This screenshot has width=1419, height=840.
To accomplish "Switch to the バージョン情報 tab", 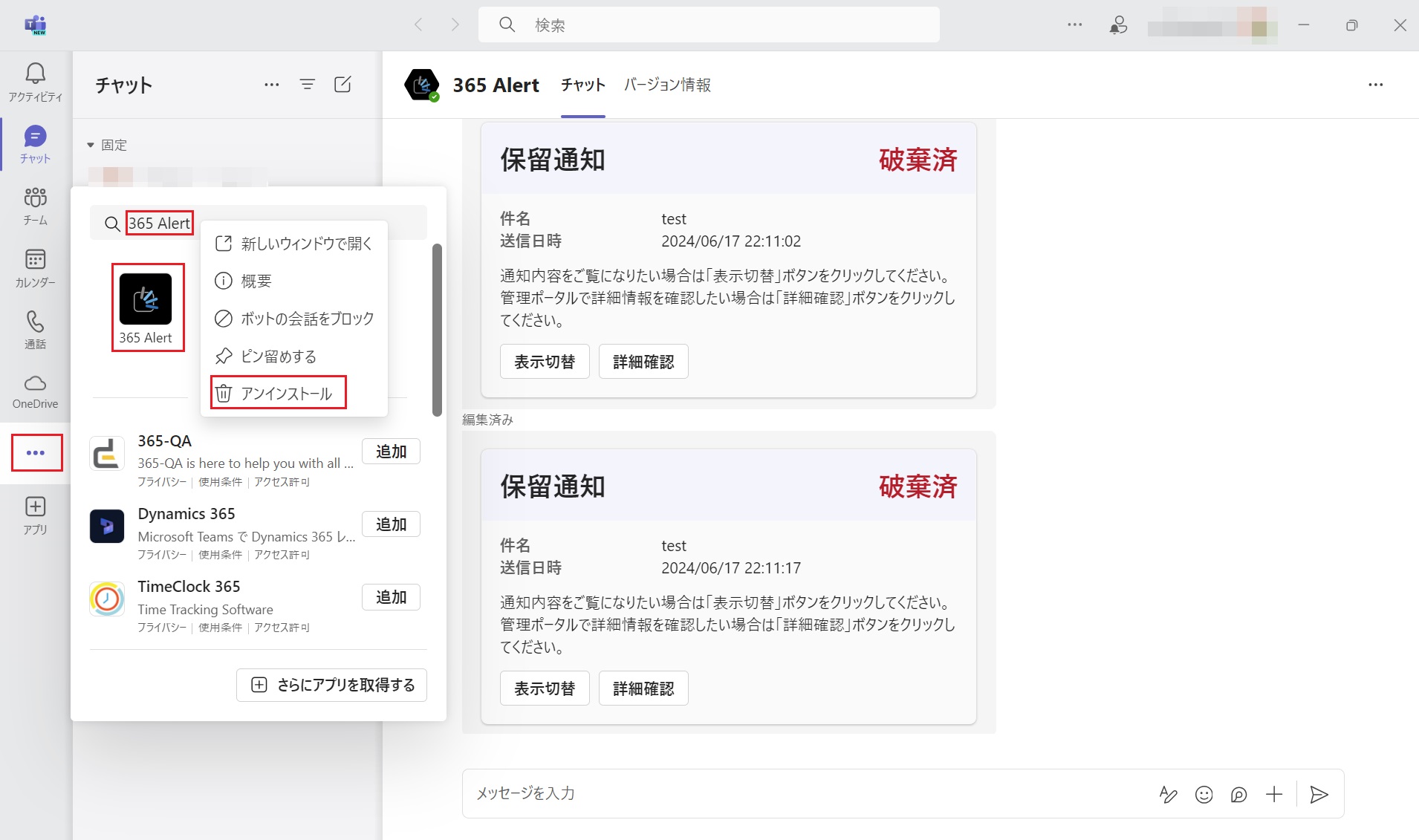I will [x=666, y=85].
